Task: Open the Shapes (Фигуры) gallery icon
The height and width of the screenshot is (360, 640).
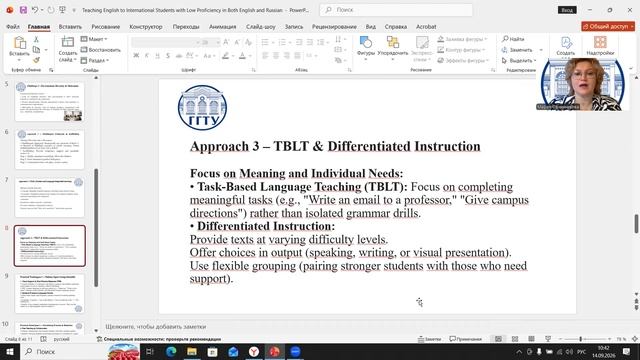Action: point(365,42)
